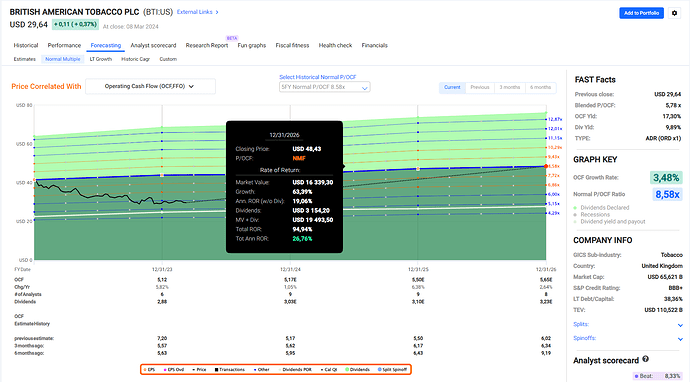Screen dimensions: 690x382
Task: Click the Select Historical Normal P/OCF label
Action: [318, 77]
